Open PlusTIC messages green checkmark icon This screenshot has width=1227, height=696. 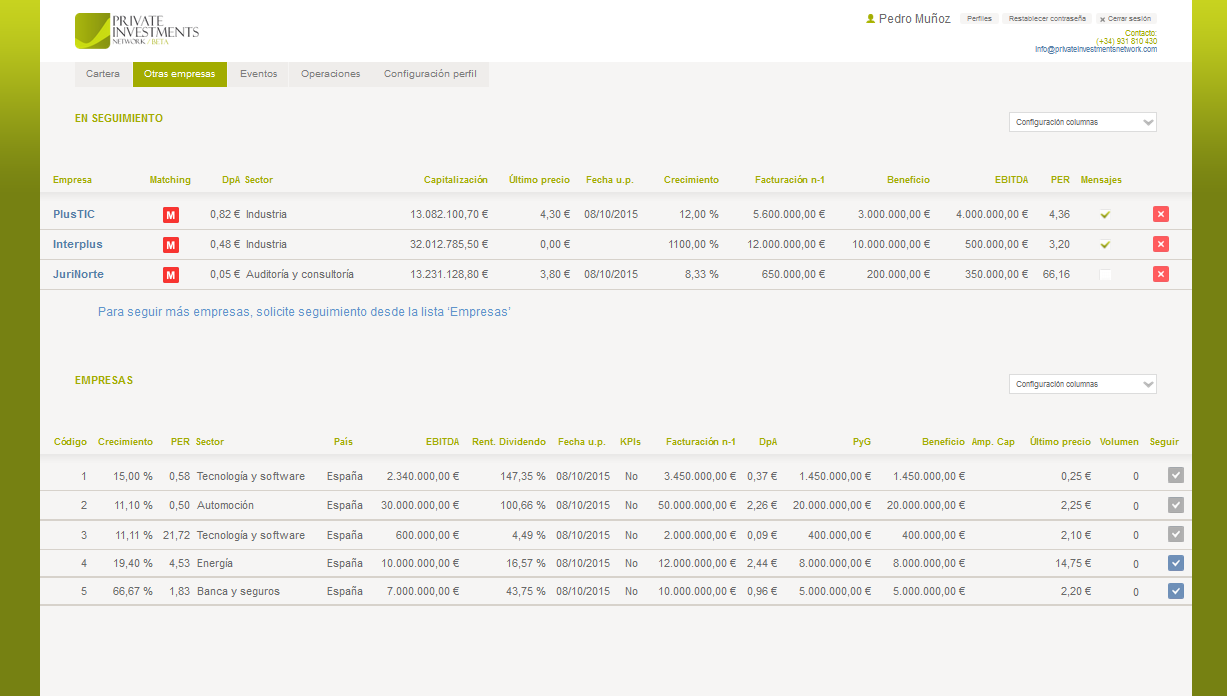point(1105,215)
